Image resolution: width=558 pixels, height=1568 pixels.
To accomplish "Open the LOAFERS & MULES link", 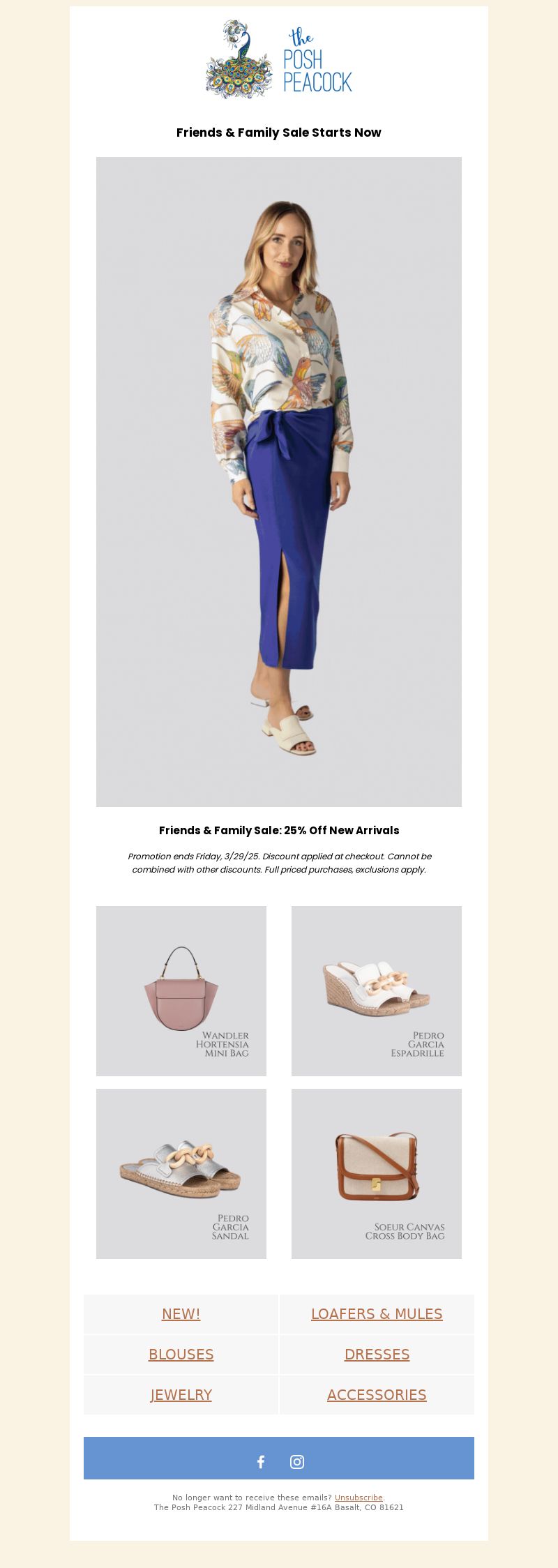I will click(377, 1313).
